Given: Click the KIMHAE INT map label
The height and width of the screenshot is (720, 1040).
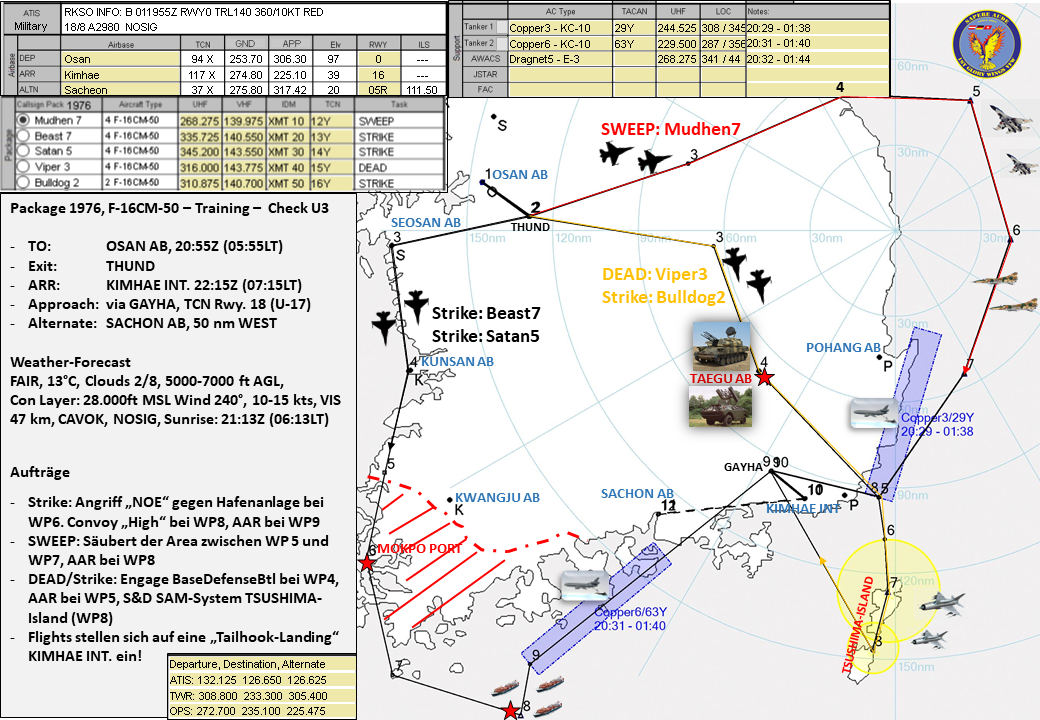Looking at the screenshot, I should click(803, 509).
